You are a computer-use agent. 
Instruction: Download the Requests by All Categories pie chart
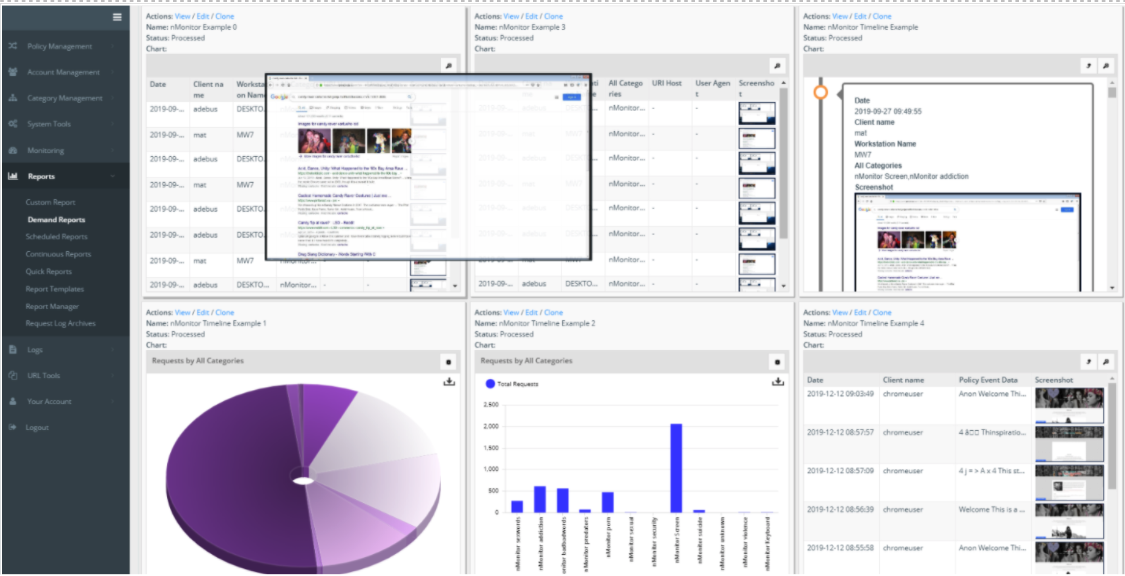click(449, 382)
